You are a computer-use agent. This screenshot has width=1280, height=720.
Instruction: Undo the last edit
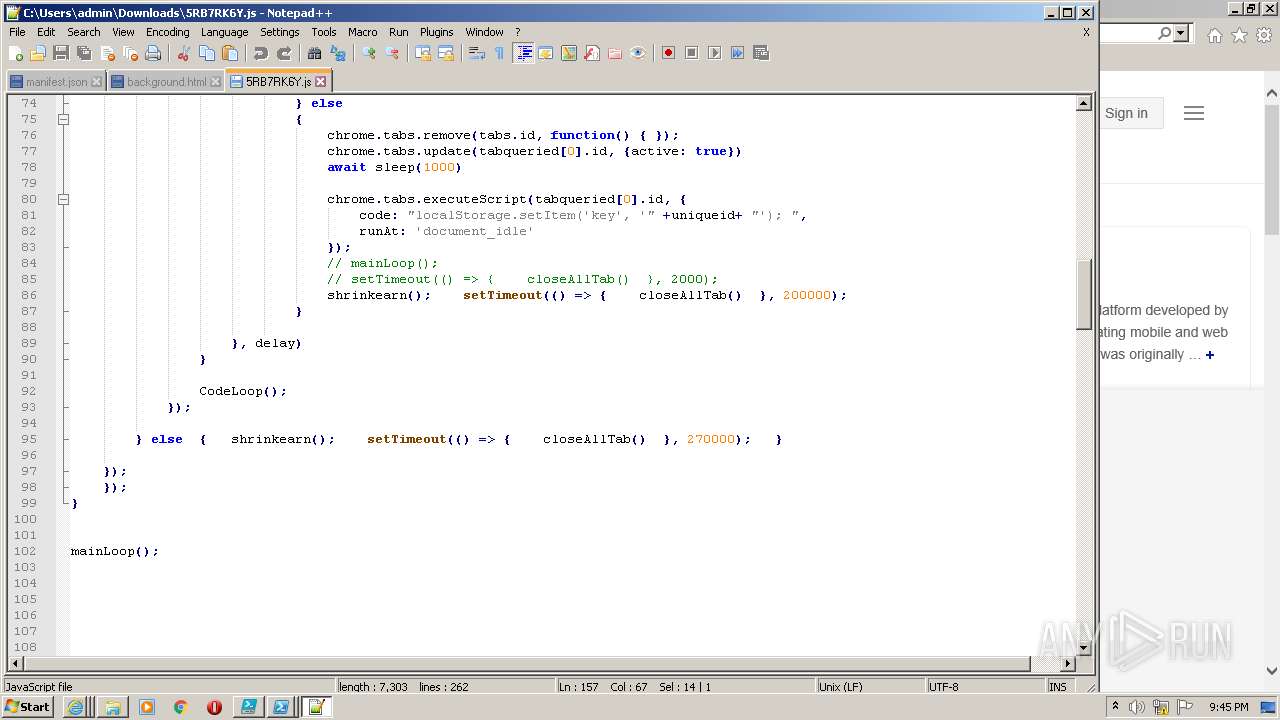click(261, 53)
